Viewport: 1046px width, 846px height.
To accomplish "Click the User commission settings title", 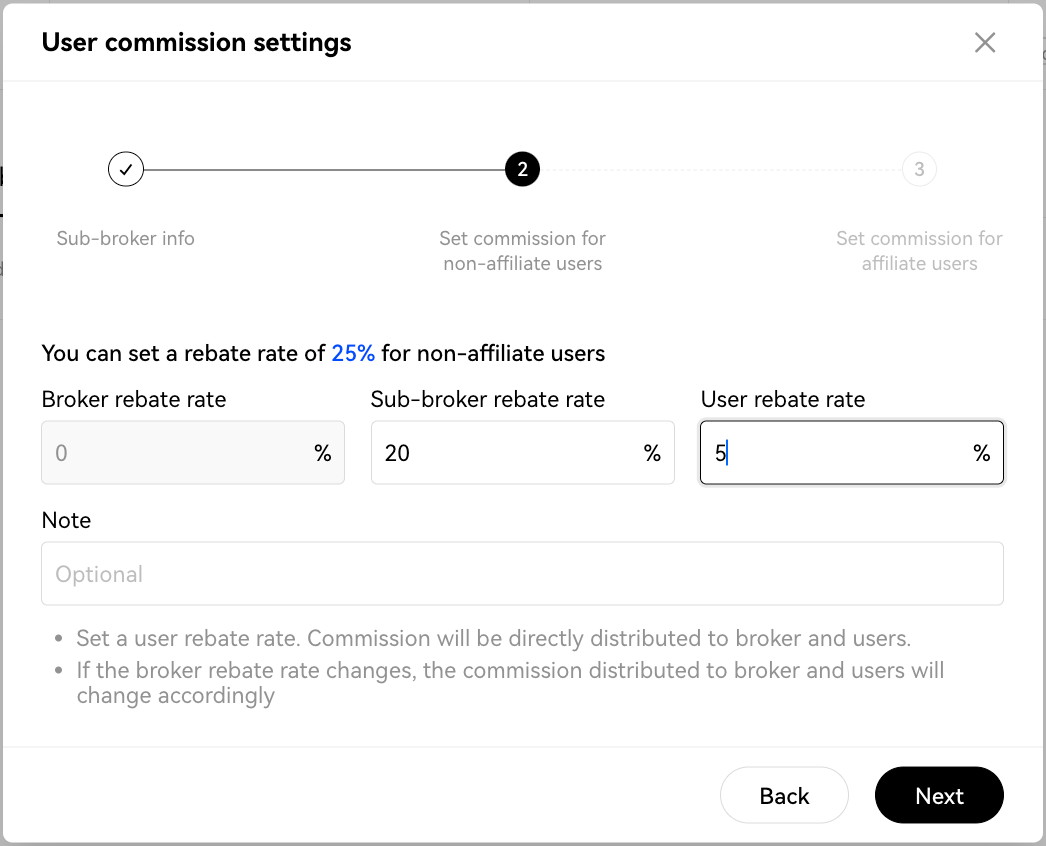I will tap(197, 43).
